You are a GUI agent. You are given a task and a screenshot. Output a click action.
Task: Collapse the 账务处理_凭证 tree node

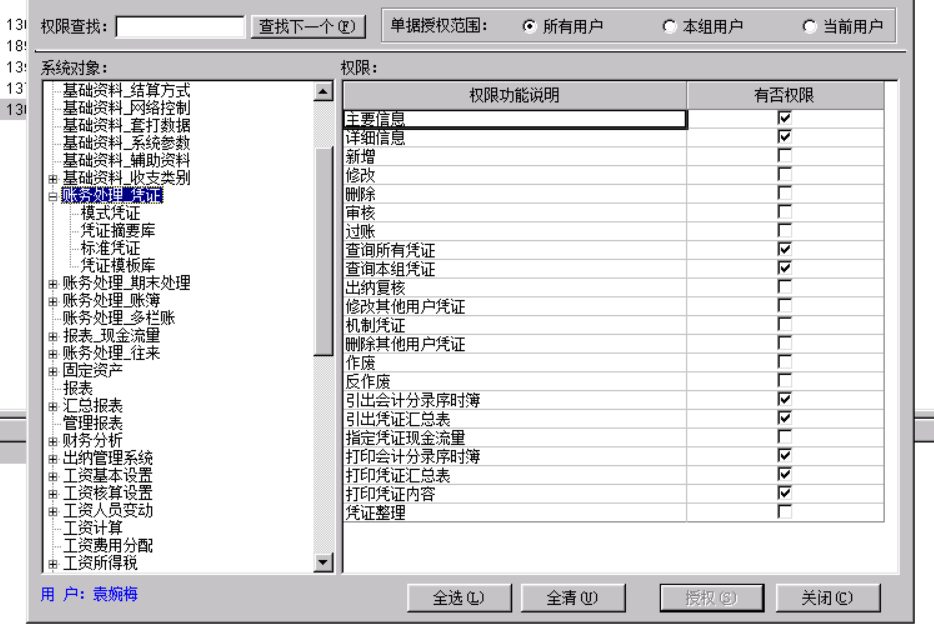[51, 195]
